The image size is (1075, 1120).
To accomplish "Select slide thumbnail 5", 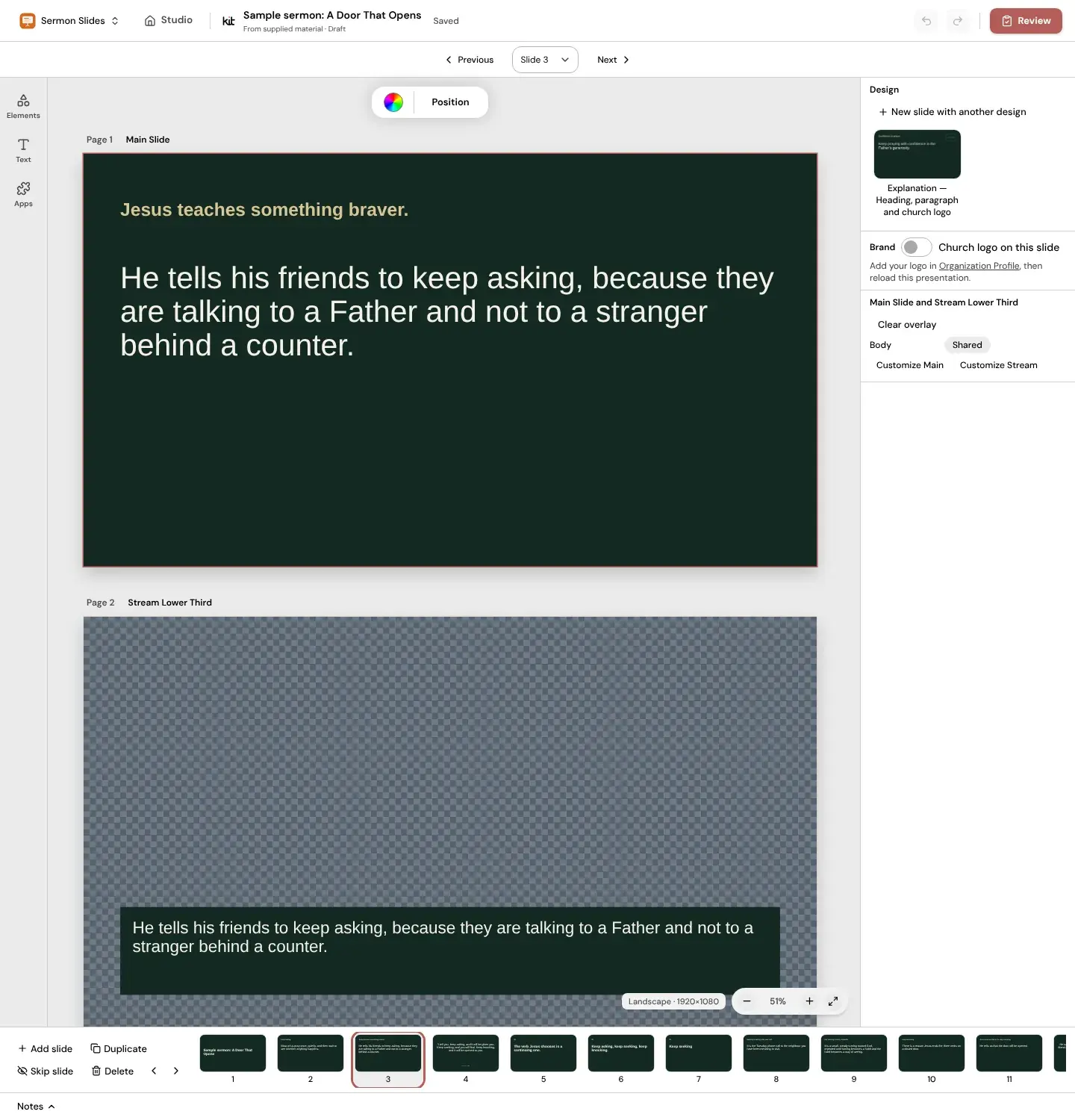I will click(x=543, y=1053).
